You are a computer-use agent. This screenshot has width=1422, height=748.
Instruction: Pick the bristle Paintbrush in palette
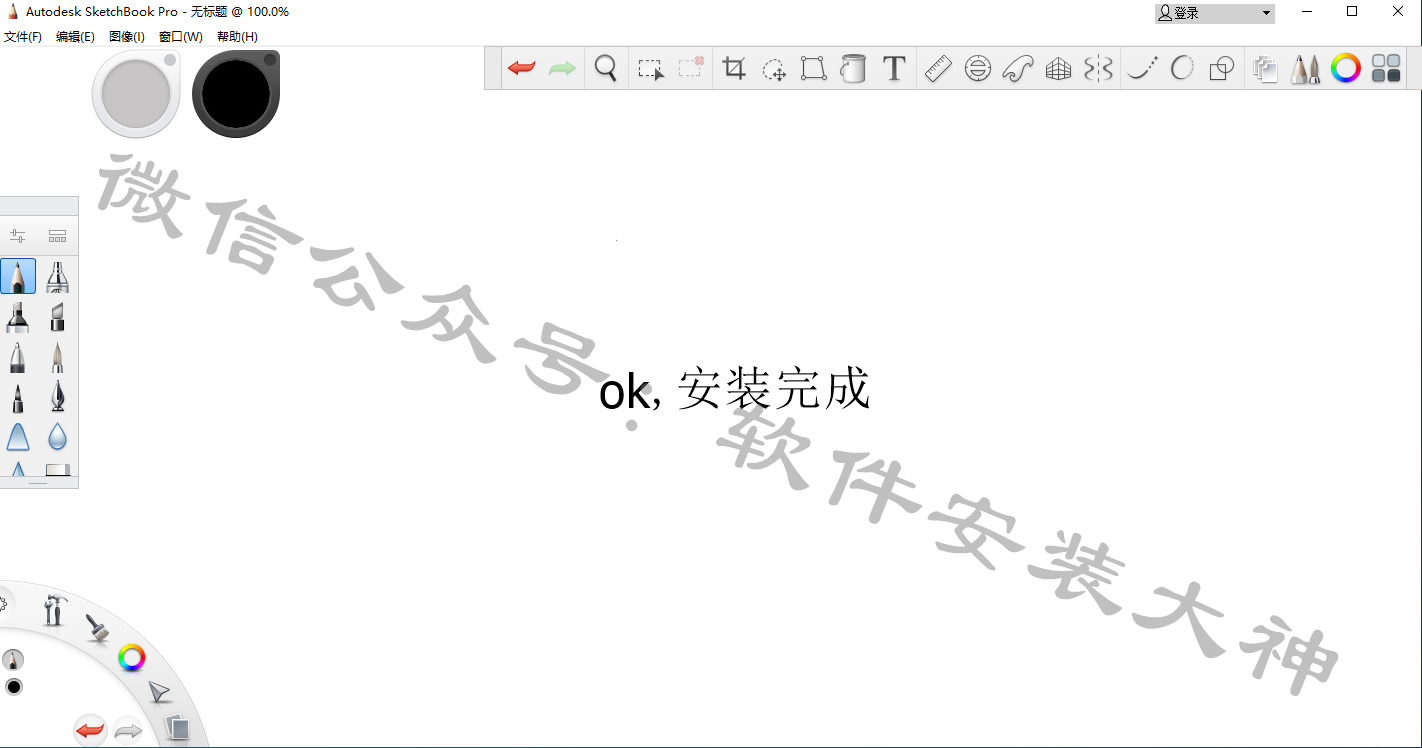click(58, 357)
